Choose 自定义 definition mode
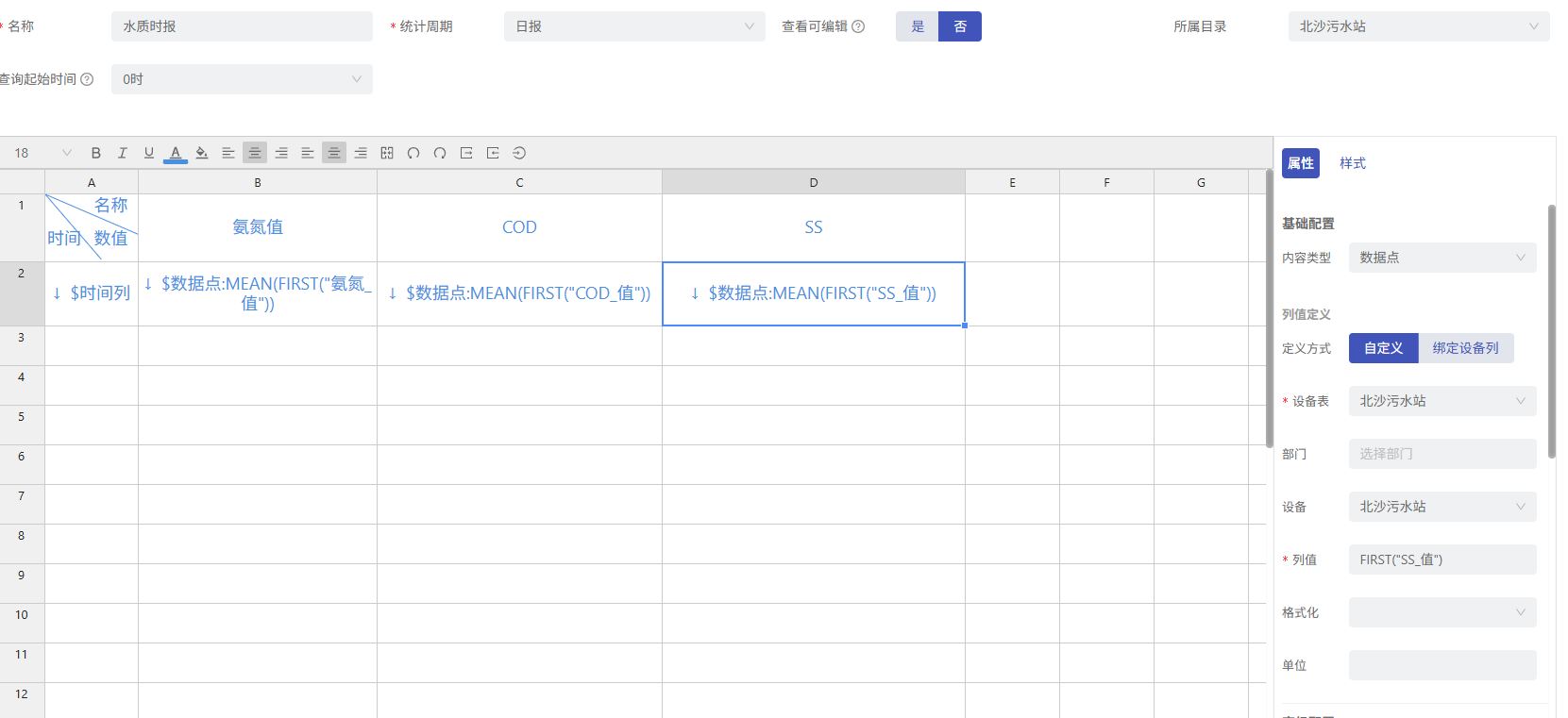Viewport: 1568px width, 718px height. (x=1383, y=348)
